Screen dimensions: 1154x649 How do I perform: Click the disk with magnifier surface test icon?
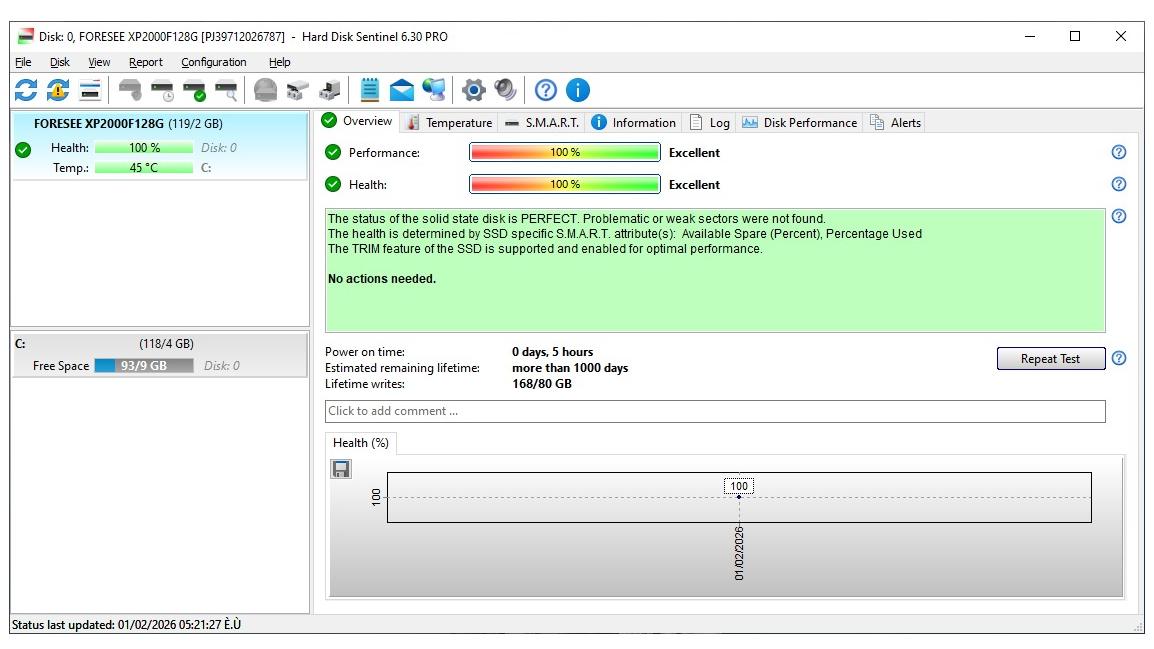coord(227,90)
